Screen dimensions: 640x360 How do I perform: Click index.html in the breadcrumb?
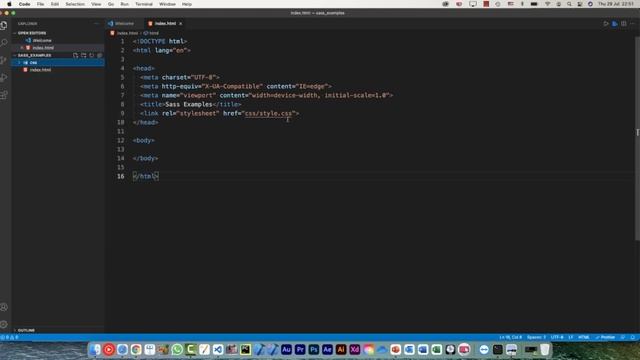tap(127, 33)
